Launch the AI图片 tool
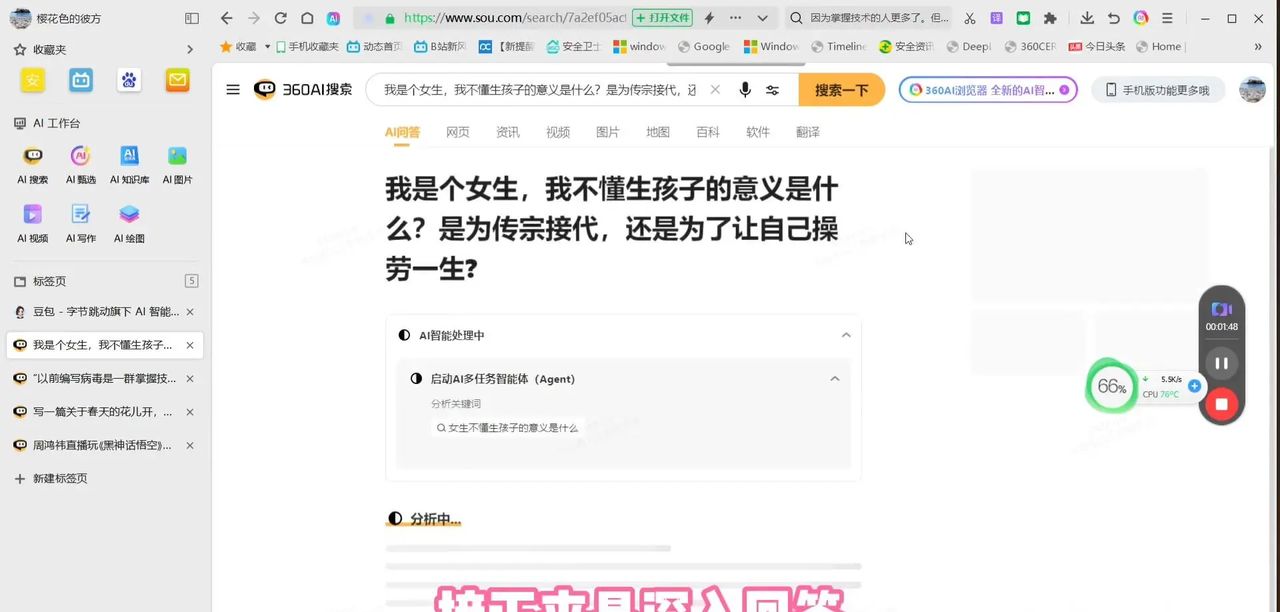 coord(177,162)
